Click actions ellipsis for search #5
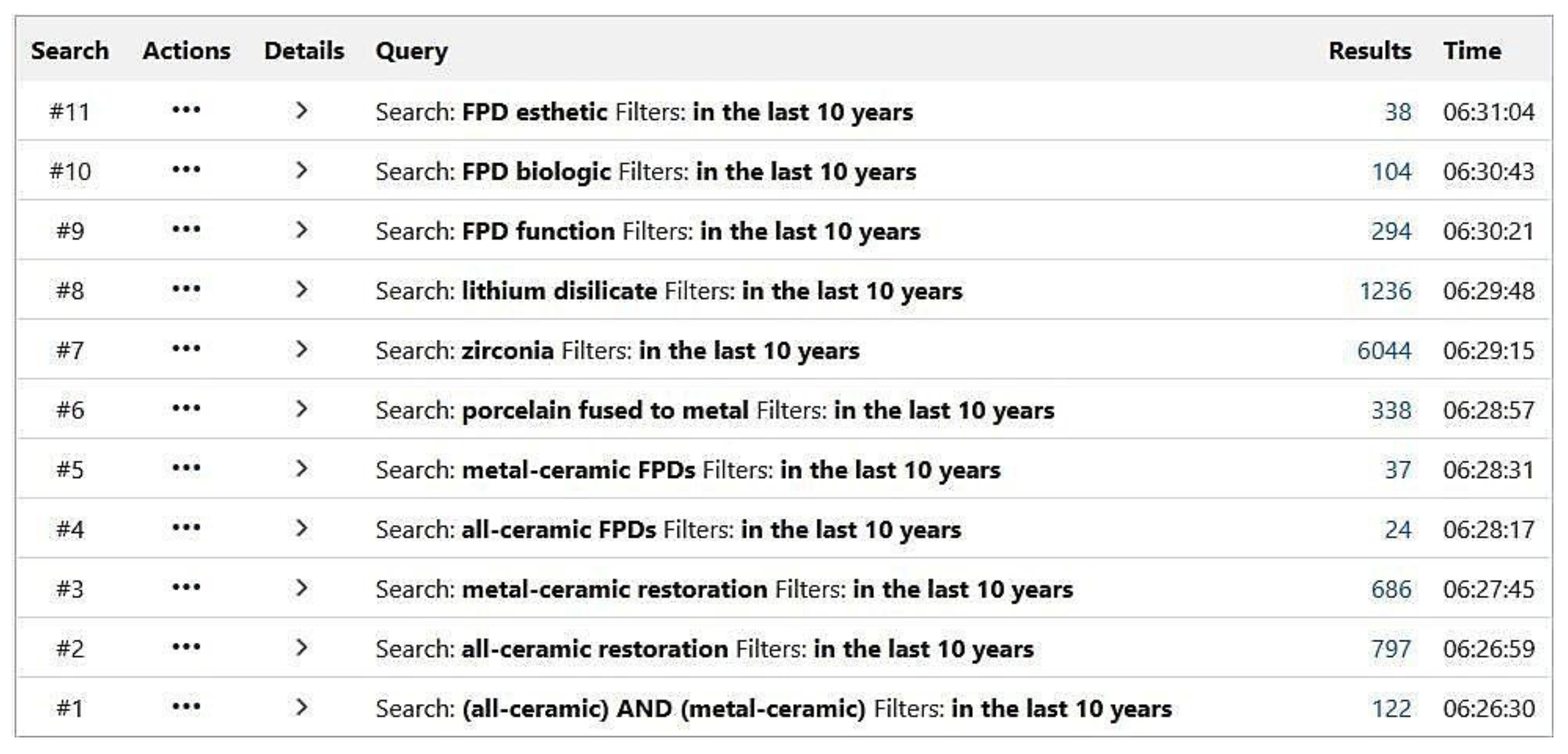 [x=186, y=468]
